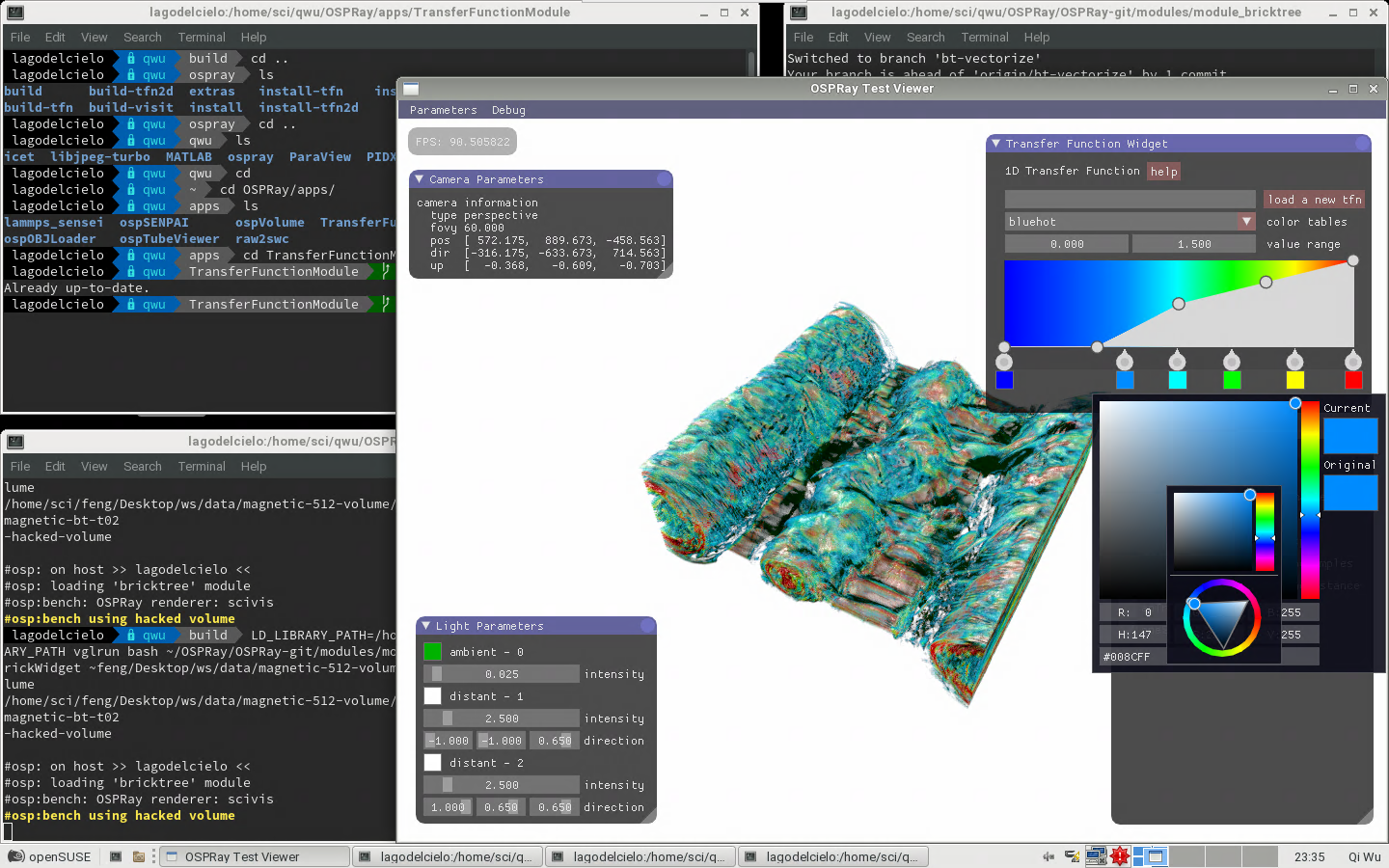The image size is (1389, 868).
Task: Open Search menu in module_bricktree terminal
Action: [x=926, y=38]
